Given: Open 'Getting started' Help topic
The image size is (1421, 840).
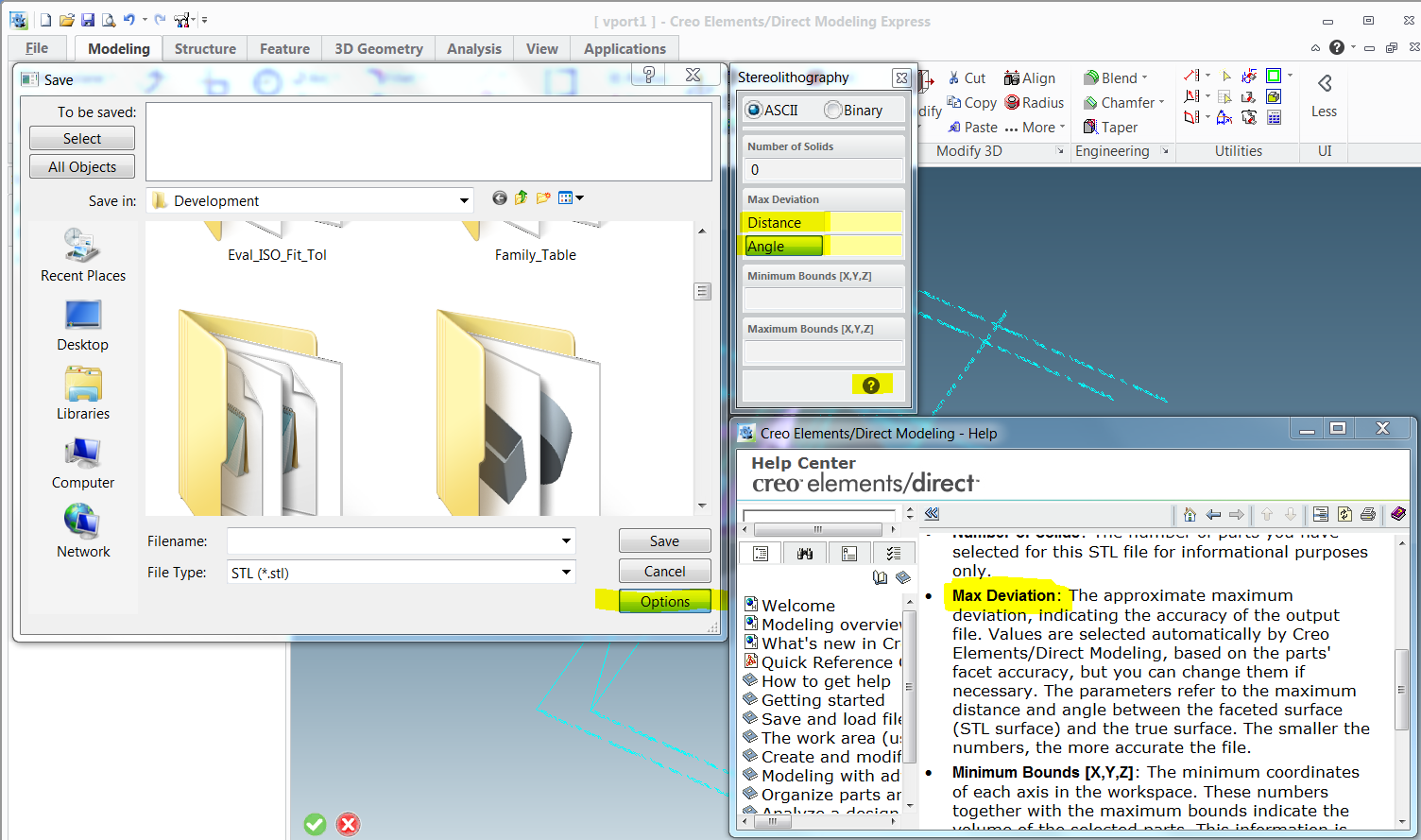Looking at the screenshot, I should point(823,700).
